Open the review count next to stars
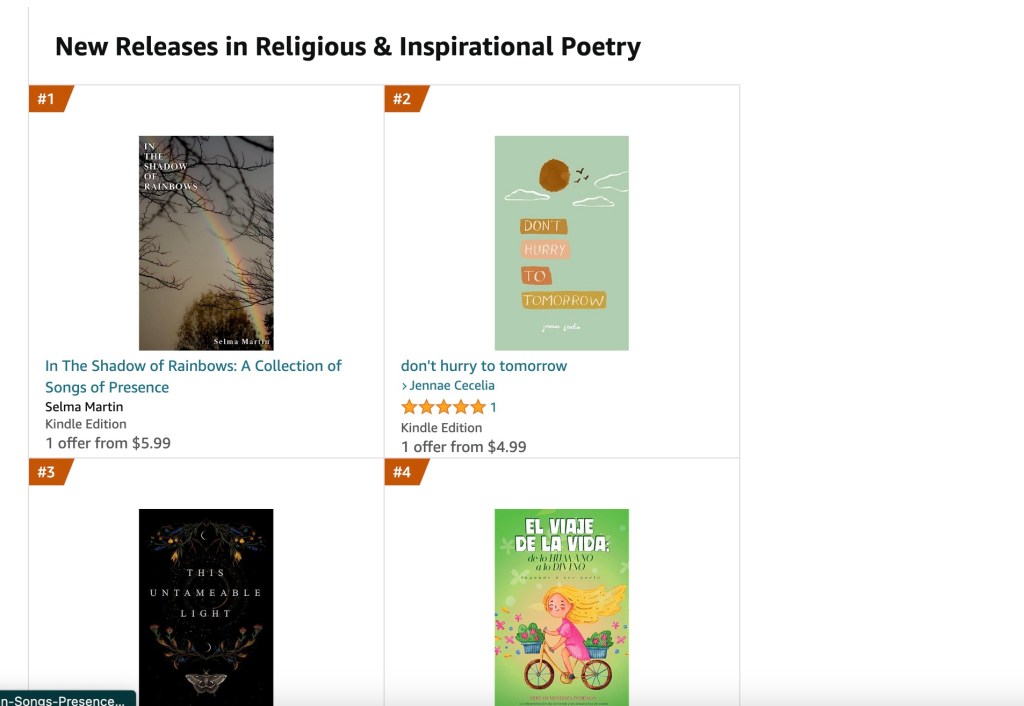 (493, 407)
